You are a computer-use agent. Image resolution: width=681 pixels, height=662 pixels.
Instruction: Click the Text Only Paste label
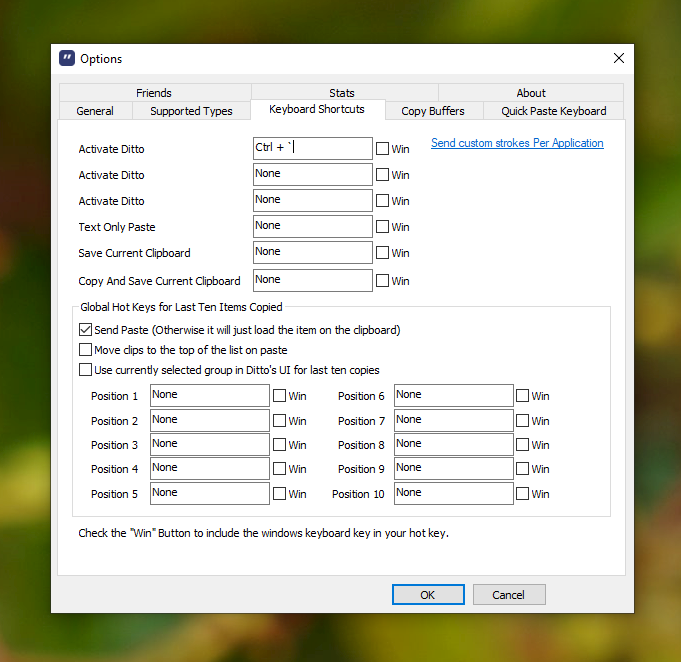point(117,227)
